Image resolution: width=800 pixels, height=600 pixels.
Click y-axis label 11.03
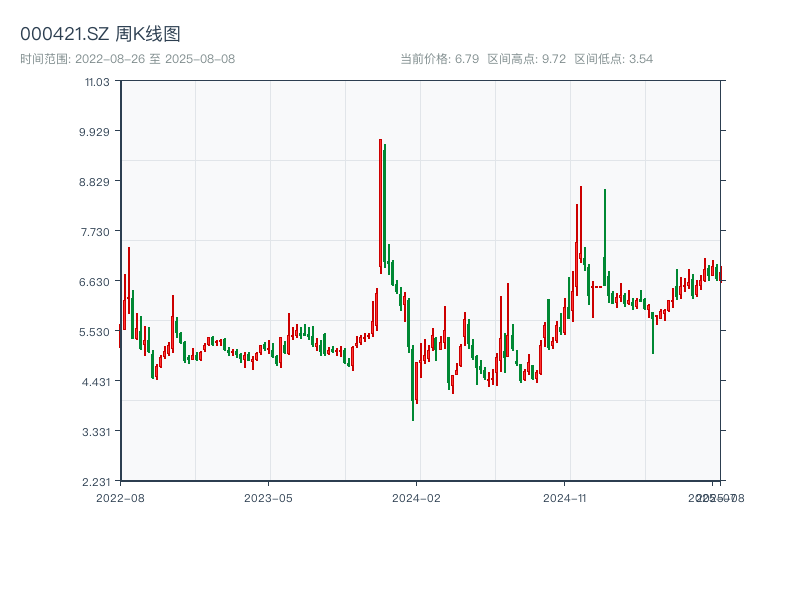[97, 82]
